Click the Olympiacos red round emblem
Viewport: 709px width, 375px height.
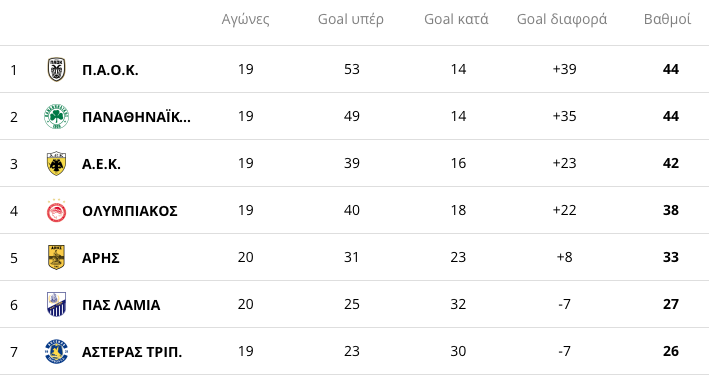[57, 211]
